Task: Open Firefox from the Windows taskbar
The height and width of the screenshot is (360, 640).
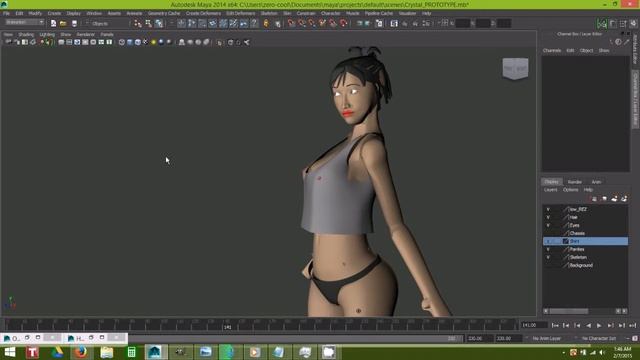Action: pyautogui.click(x=81, y=352)
